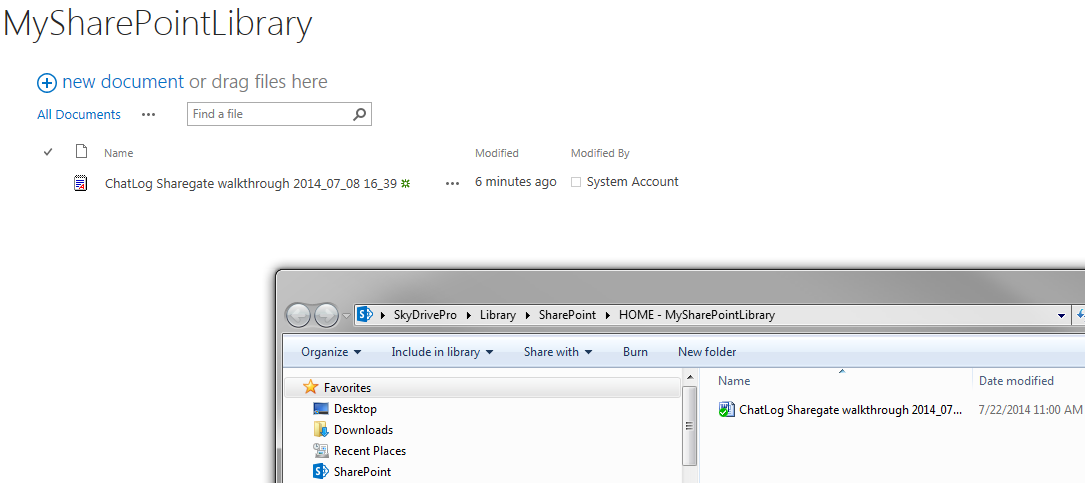Image resolution: width=1085 pixels, height=483 pixels.
Task: Open recent pages dropdown arrow in Explorer
Action: (x=347, y=316)
